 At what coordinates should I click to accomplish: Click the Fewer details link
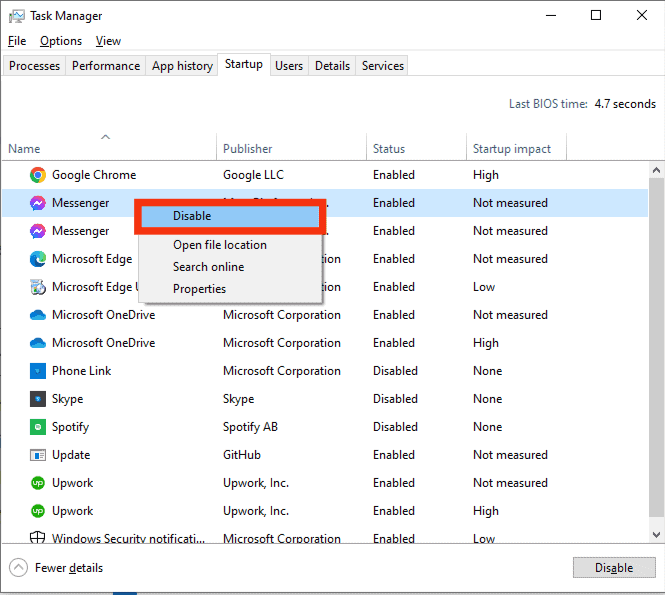click(69, 567)
